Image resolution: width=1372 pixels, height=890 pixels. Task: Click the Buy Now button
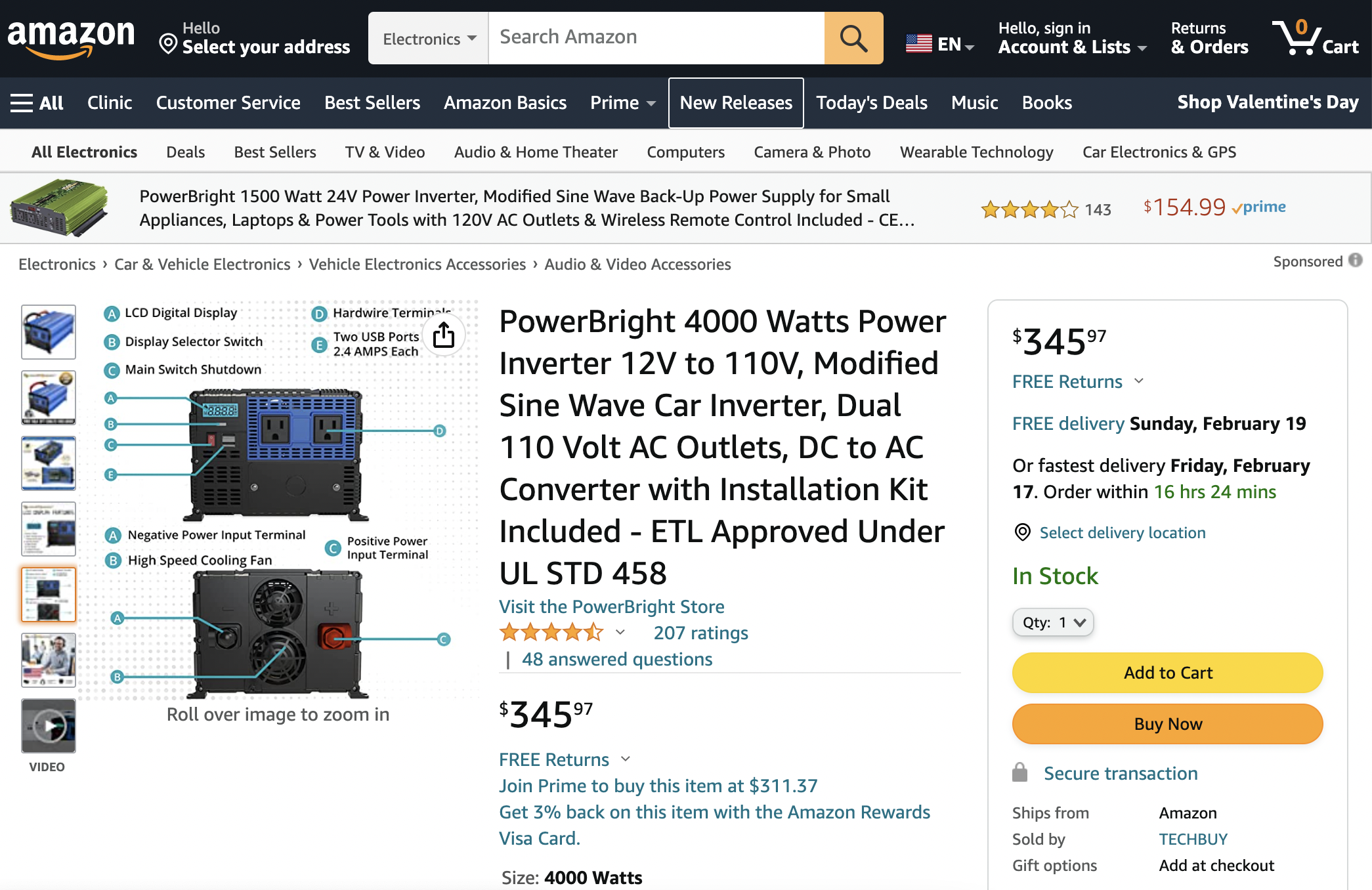(x=1167, y=724)
